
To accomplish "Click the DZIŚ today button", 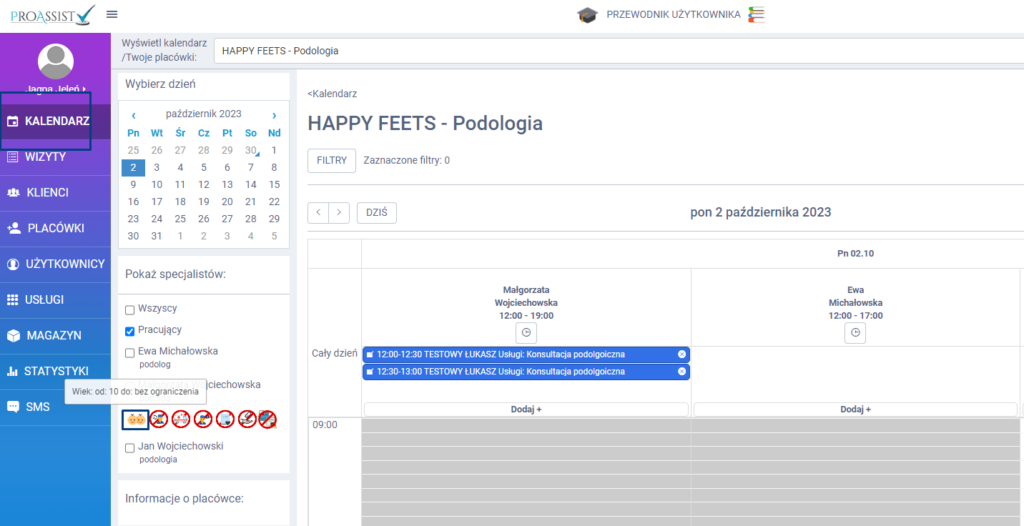I will [377, 212].
